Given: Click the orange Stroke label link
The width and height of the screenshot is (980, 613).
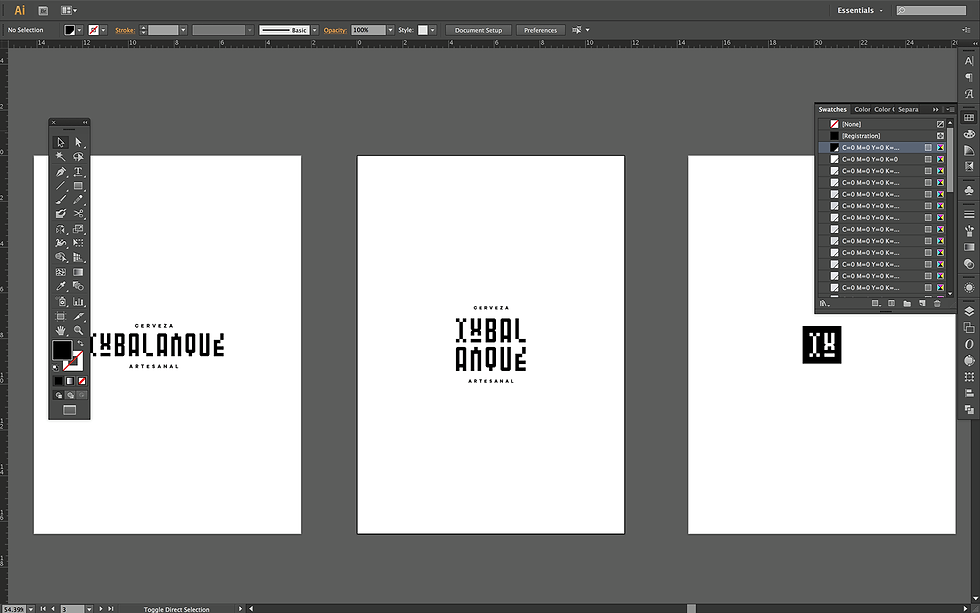Looking at the screenshot, I should (x=125, y=30).
